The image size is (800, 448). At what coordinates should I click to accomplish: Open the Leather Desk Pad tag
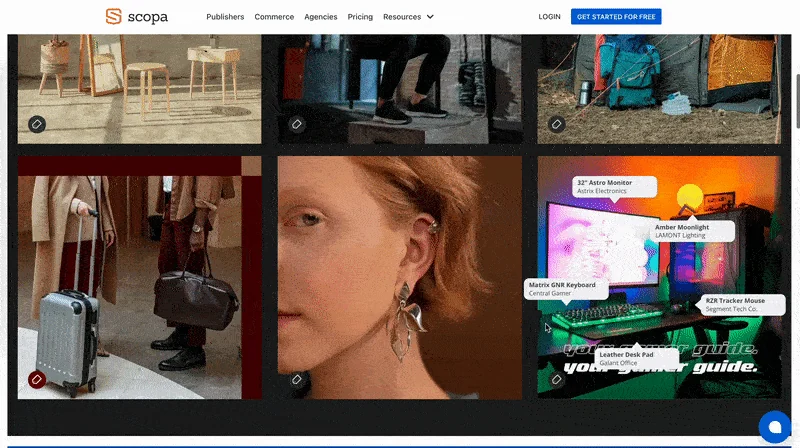point(632,357)
